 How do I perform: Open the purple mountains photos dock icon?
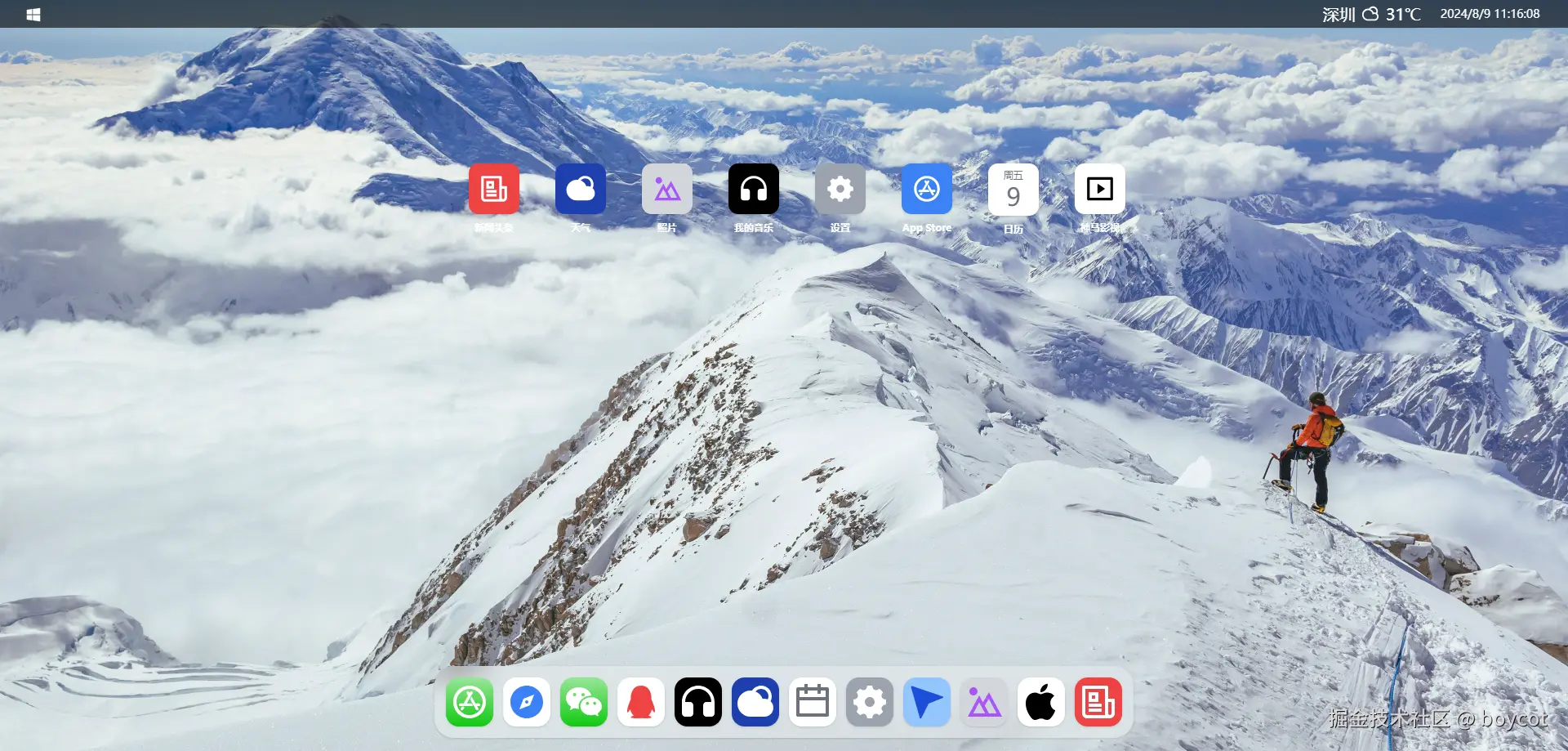[x=984, y=702]
